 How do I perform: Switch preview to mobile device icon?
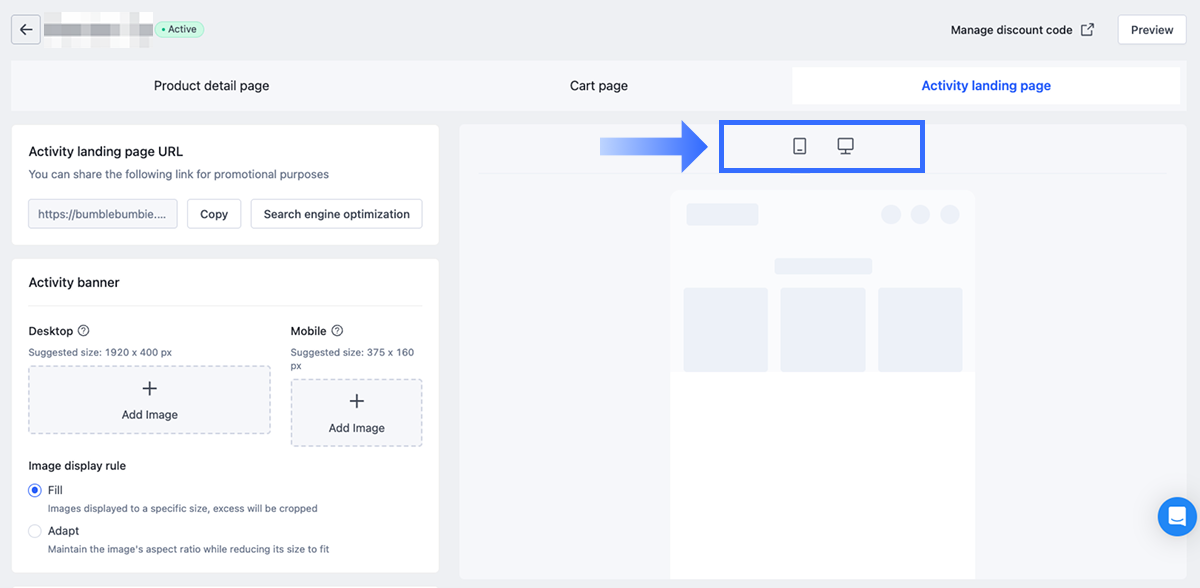pos(799,147)
